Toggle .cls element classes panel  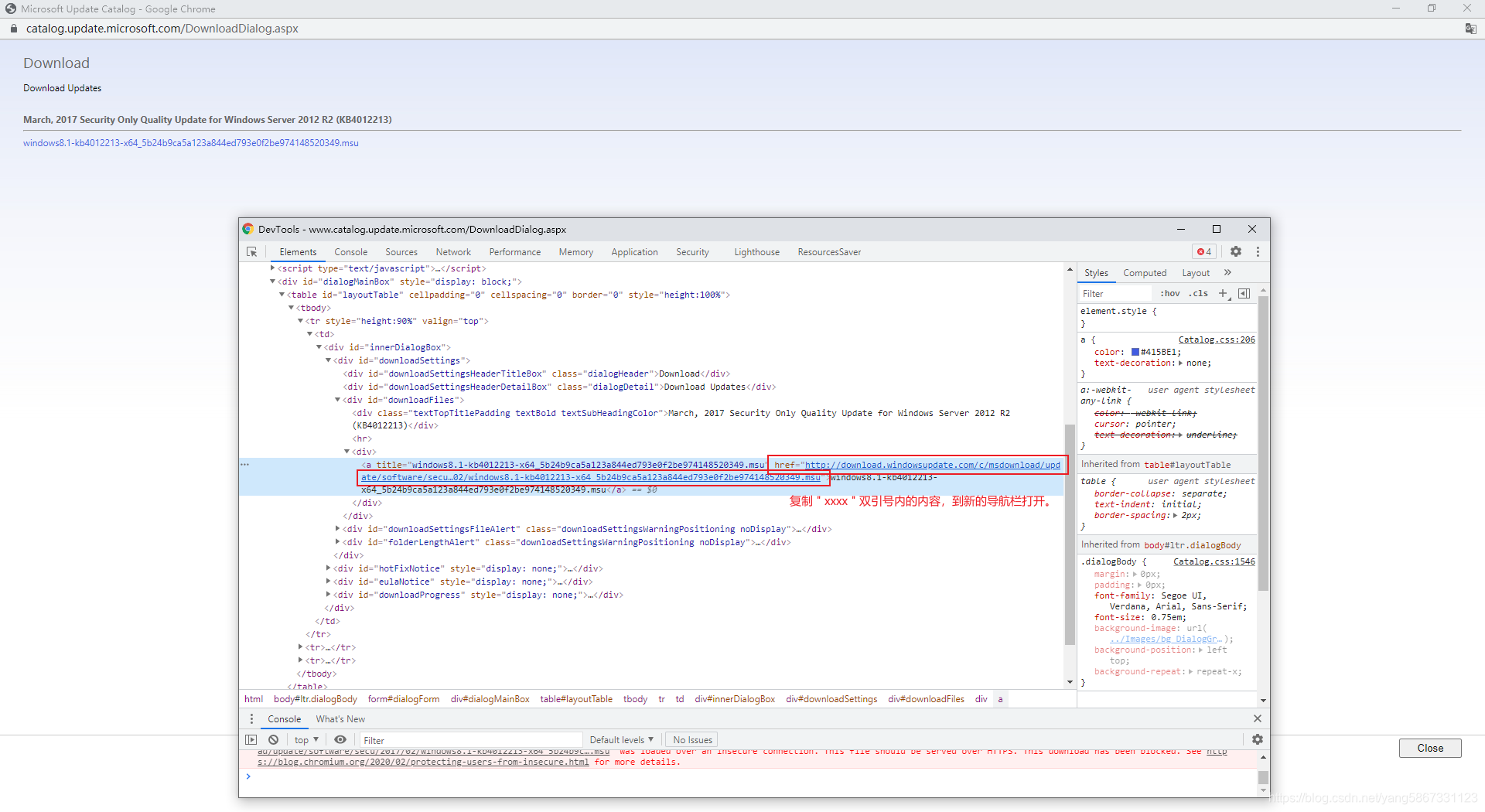pyautogui.click(x=1198, y=294)
